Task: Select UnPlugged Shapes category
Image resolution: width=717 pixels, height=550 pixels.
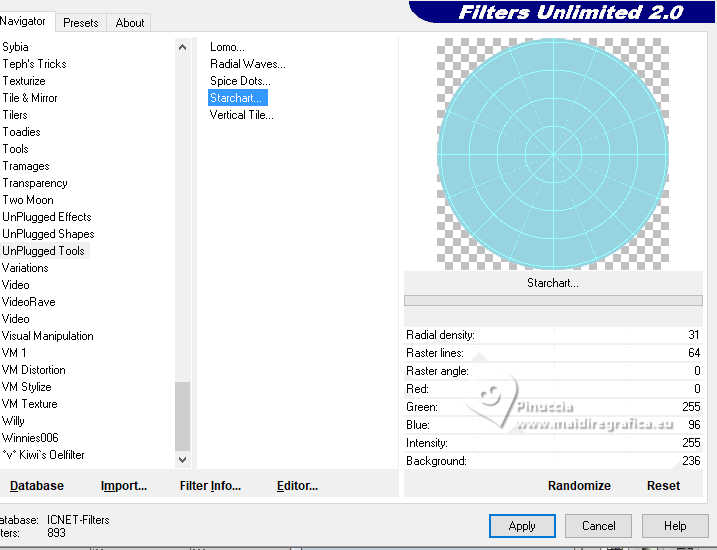Action: [x=48, y=234]
